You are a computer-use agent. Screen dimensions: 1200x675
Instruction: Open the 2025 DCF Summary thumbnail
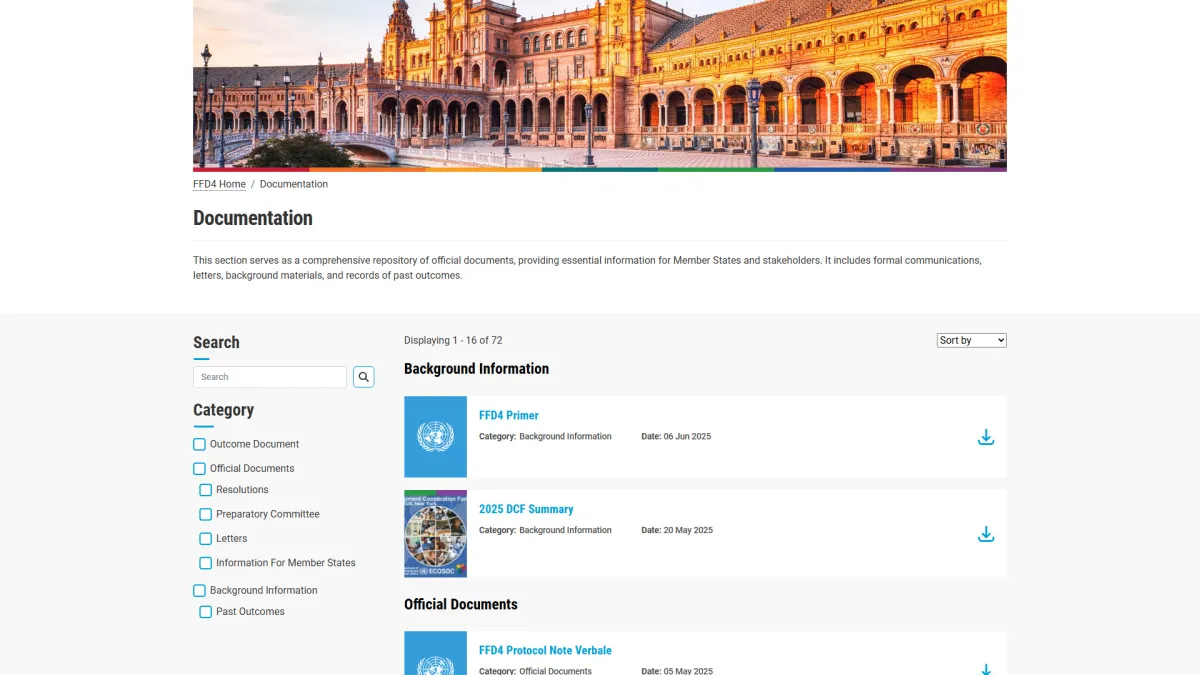click(x=435, y=534)
